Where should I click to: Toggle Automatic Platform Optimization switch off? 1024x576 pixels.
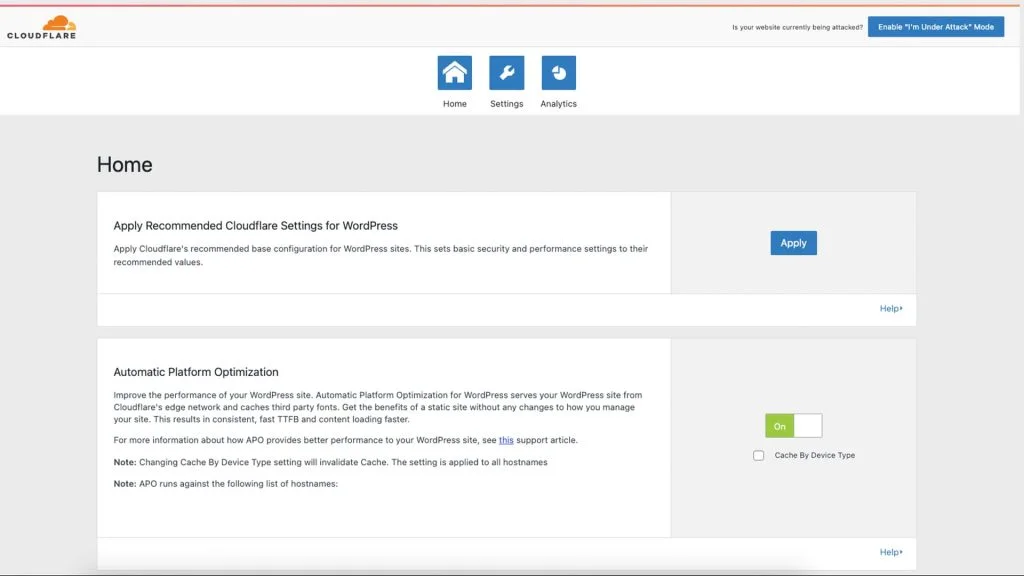click(x=793, y=426)
